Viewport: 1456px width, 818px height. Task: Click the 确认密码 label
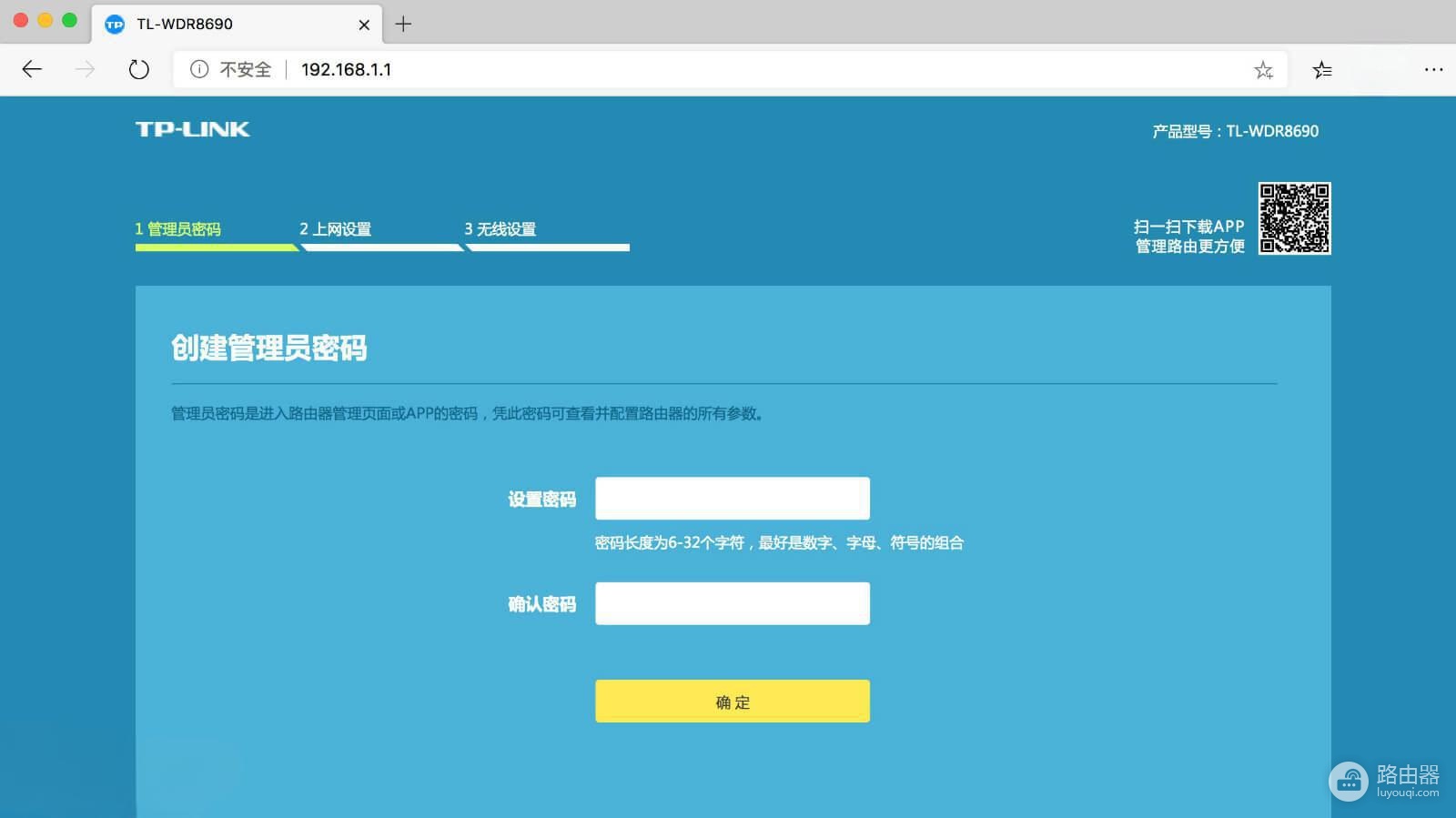(x=541, y=604)
